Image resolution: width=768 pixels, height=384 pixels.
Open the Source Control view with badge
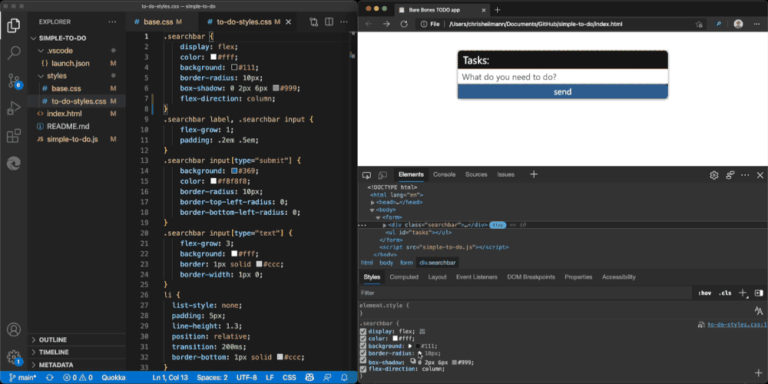[x=14, y=81]
